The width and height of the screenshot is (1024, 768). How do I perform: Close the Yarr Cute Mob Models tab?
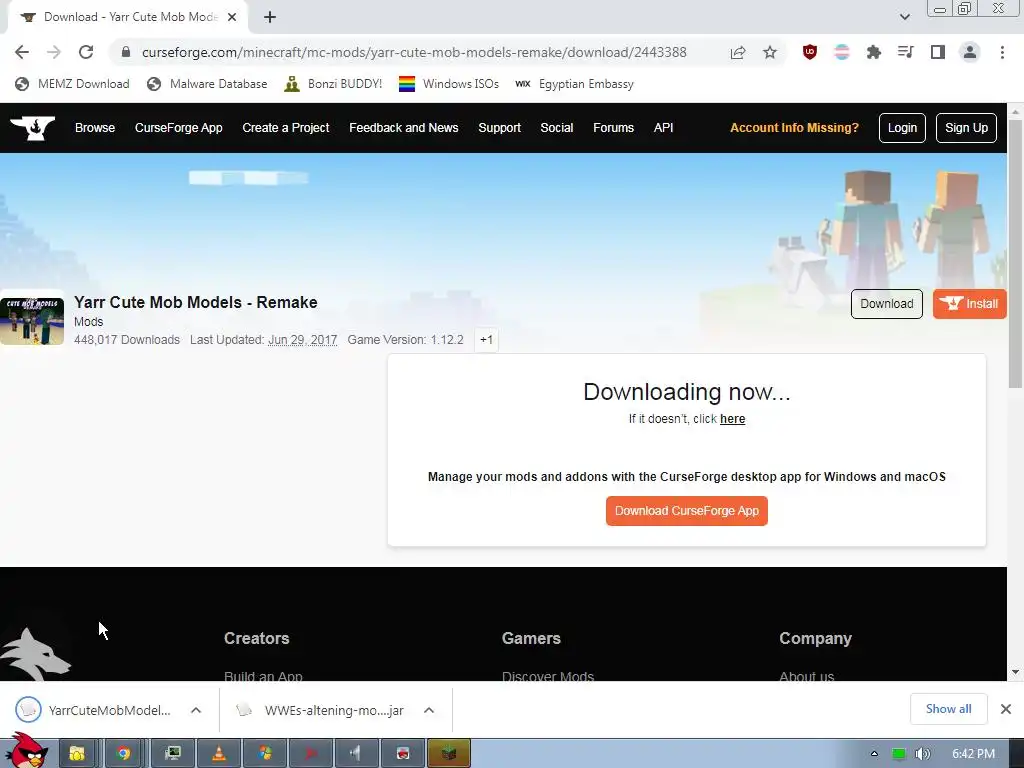coord(232,17)
